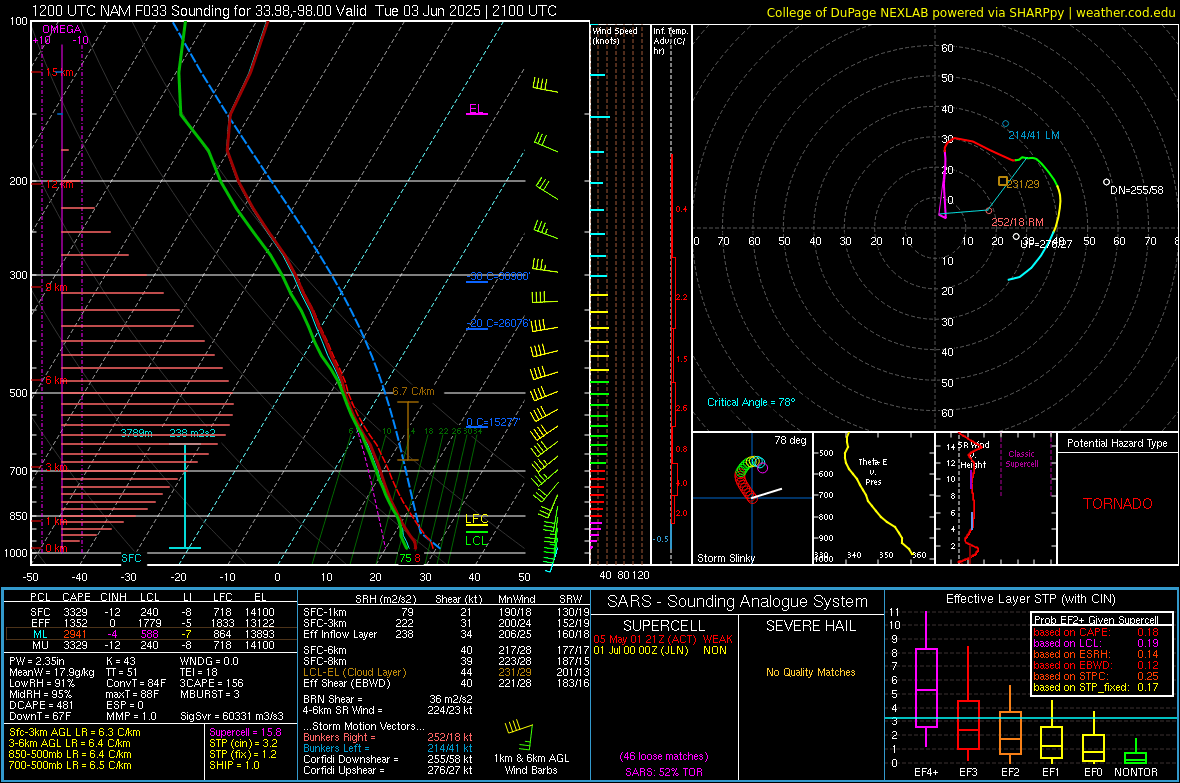Image resolution: width=1180 pixels, height=783 pixels.
Task: Click the Eff Inflow Layer row
Action: click(446, 634)
